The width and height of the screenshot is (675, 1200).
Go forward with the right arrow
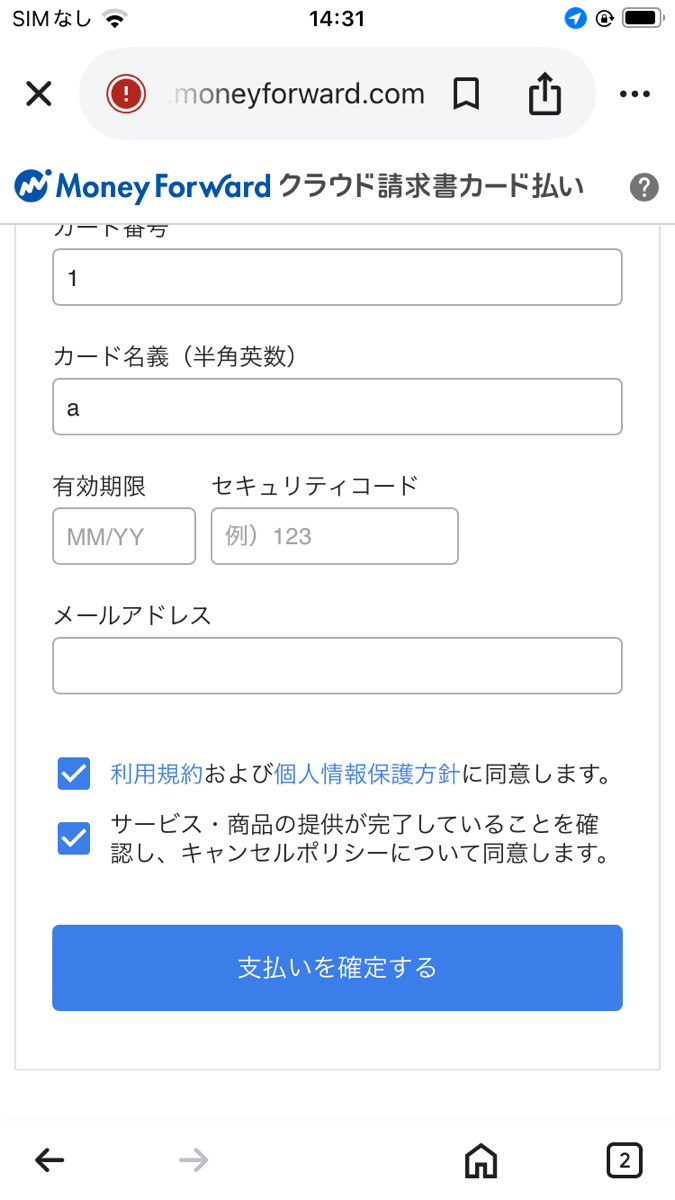[x=193, y=1160]
